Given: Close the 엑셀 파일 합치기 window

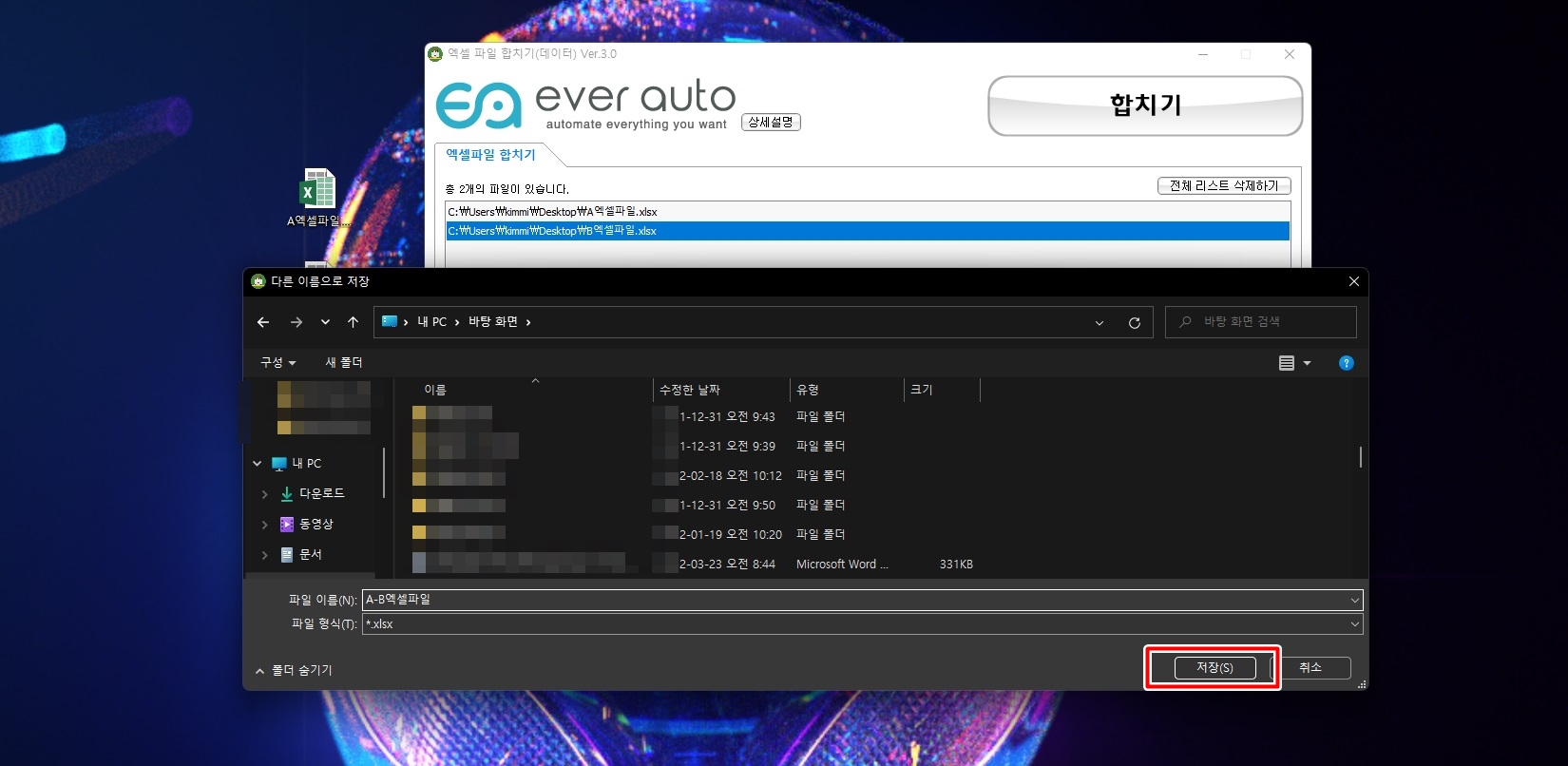Looking at the screenshot, I should coord(1290,55).
